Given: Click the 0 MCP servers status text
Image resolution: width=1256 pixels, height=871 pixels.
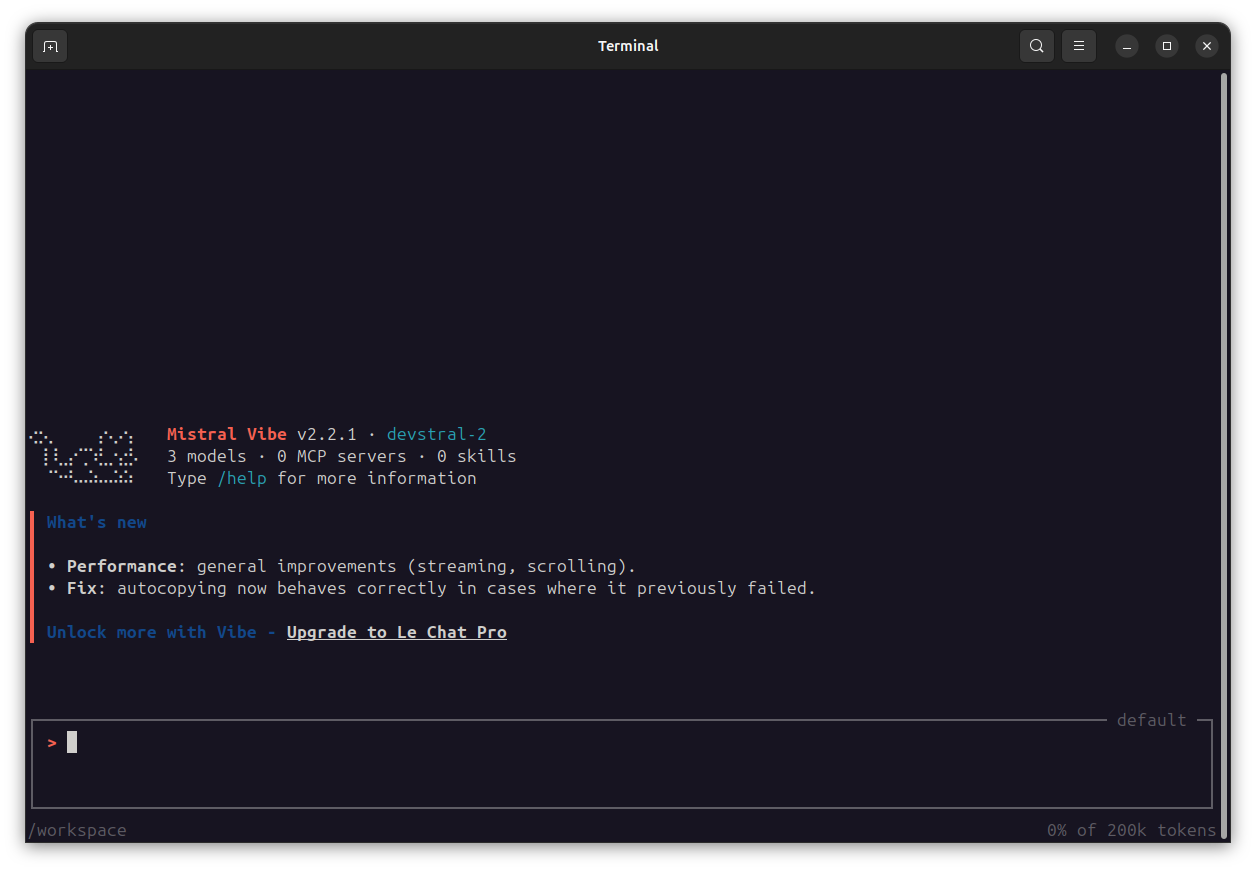Looking at the screenshot, I should [x=342, y=456].
